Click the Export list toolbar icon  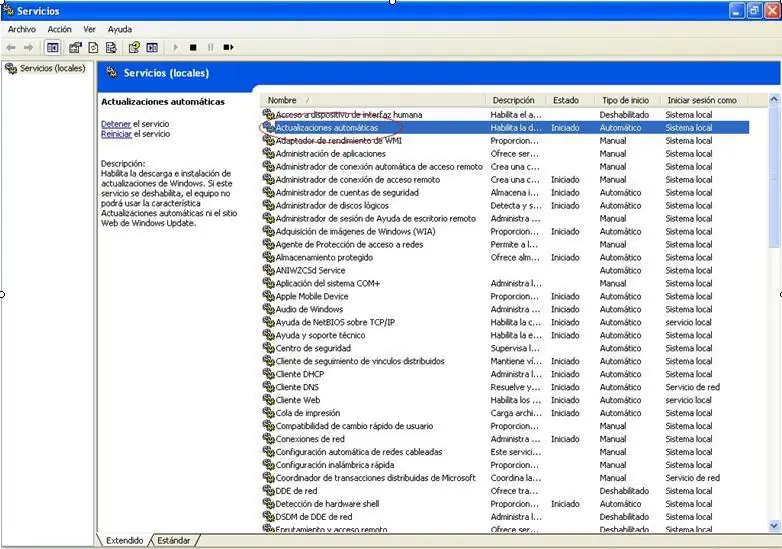point(111,47)
